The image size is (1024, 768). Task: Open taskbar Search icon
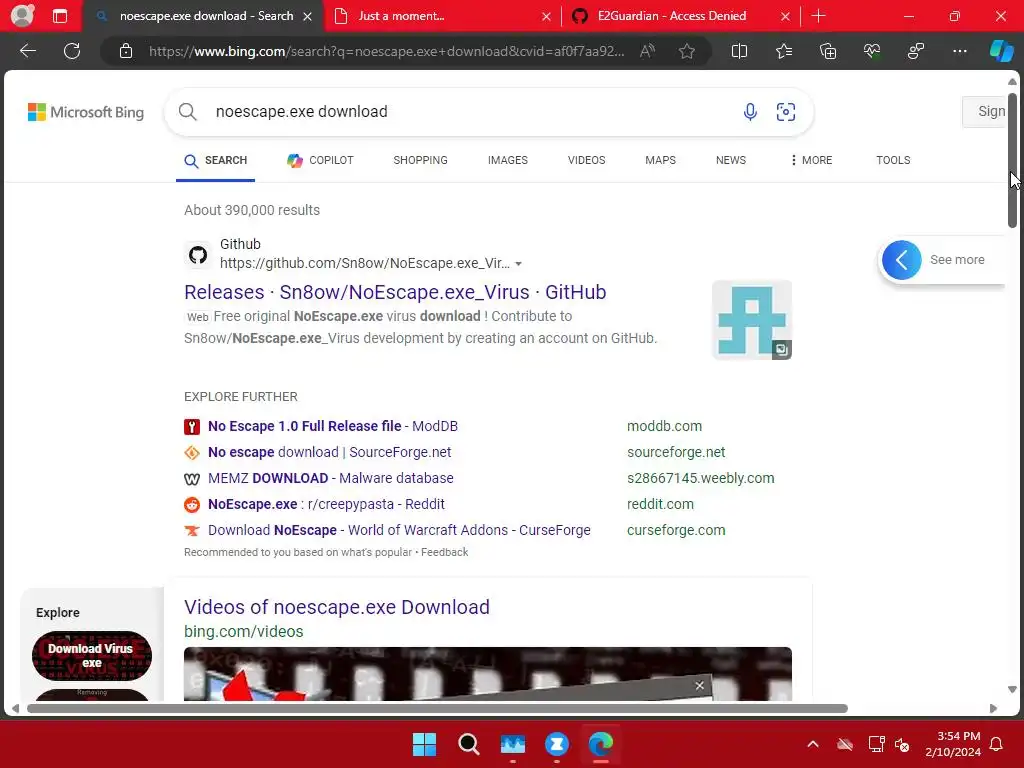[x=469, y=744]
